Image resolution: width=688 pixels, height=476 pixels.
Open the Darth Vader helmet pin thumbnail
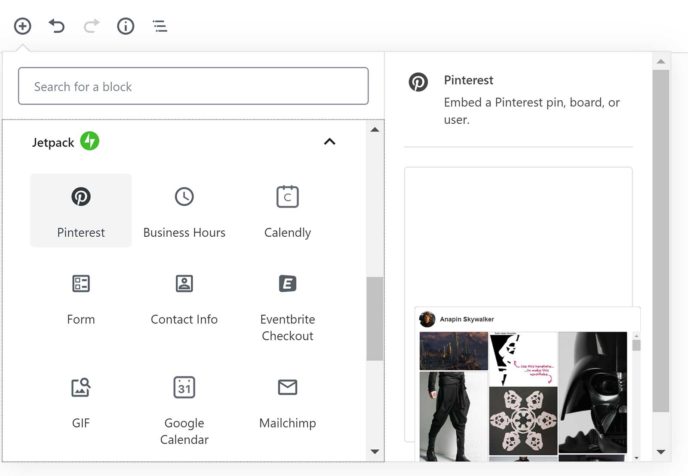pyautogui.click(x=592, y=393)
